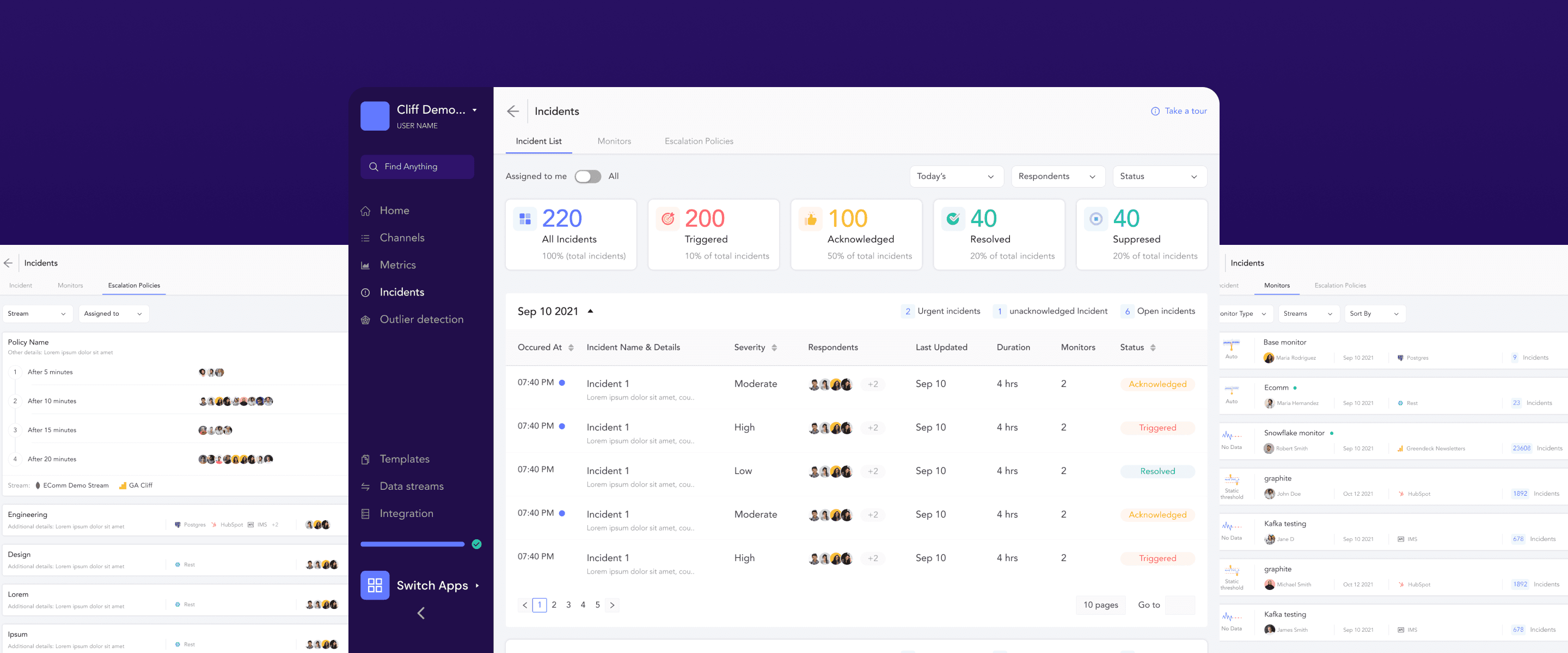
Task: Collapse the Sep 10 2021 section
Action: pos(590,311)
